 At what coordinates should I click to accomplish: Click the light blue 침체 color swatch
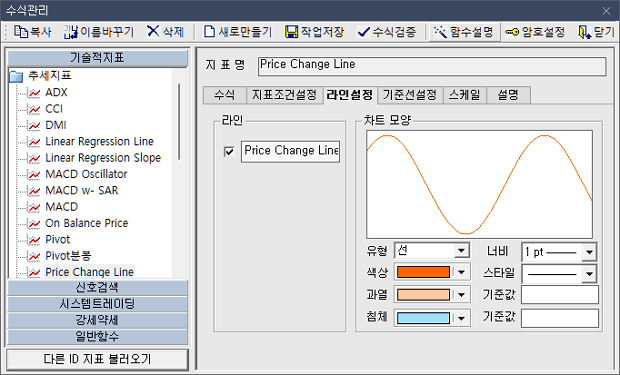coord(423,318)
